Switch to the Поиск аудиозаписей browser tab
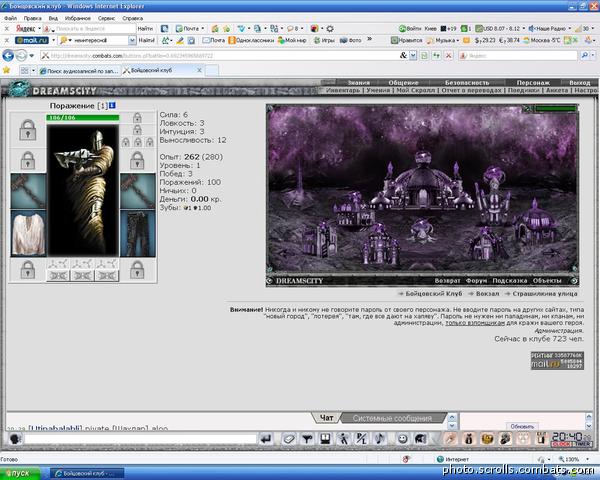The image size is (600, 480). (x=80, y=71)
